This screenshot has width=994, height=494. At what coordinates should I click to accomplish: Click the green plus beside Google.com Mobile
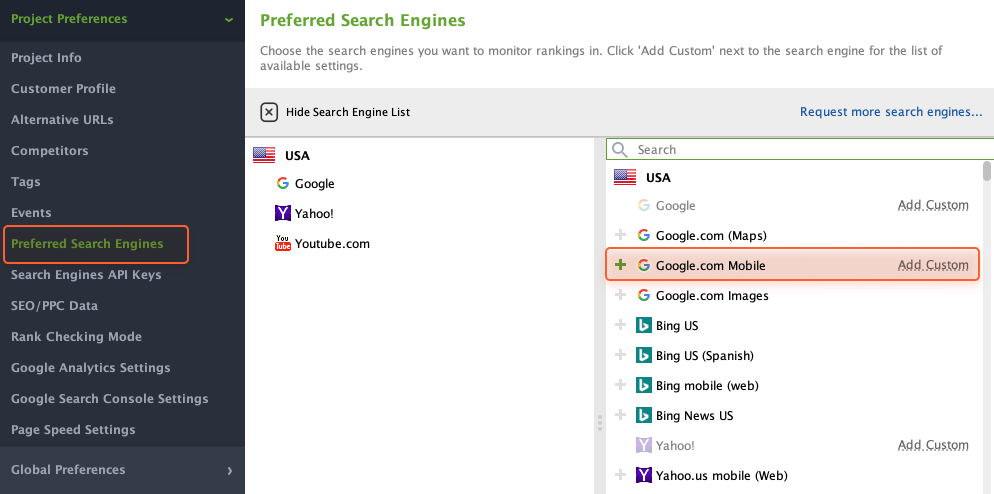621,265
